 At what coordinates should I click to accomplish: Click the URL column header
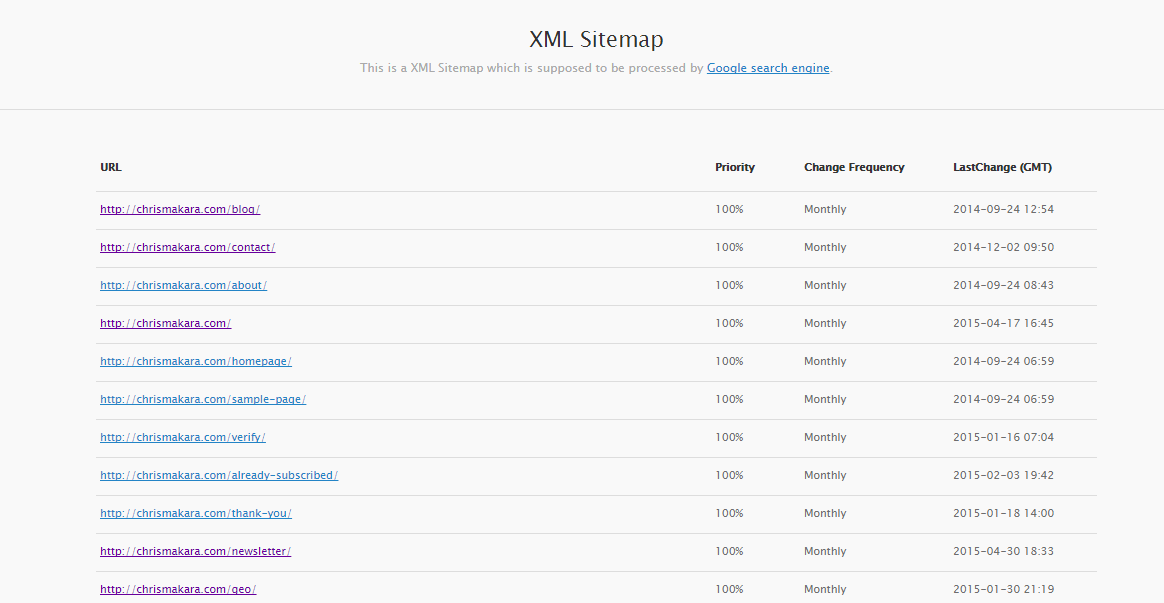pyautogui.click(x=111, y=167)
